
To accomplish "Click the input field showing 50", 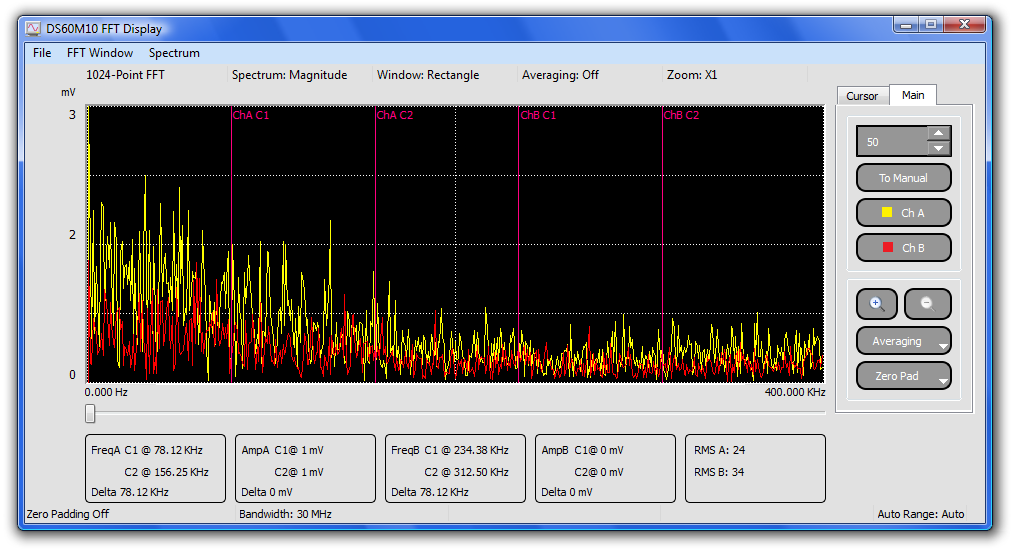I will point(891,142).
